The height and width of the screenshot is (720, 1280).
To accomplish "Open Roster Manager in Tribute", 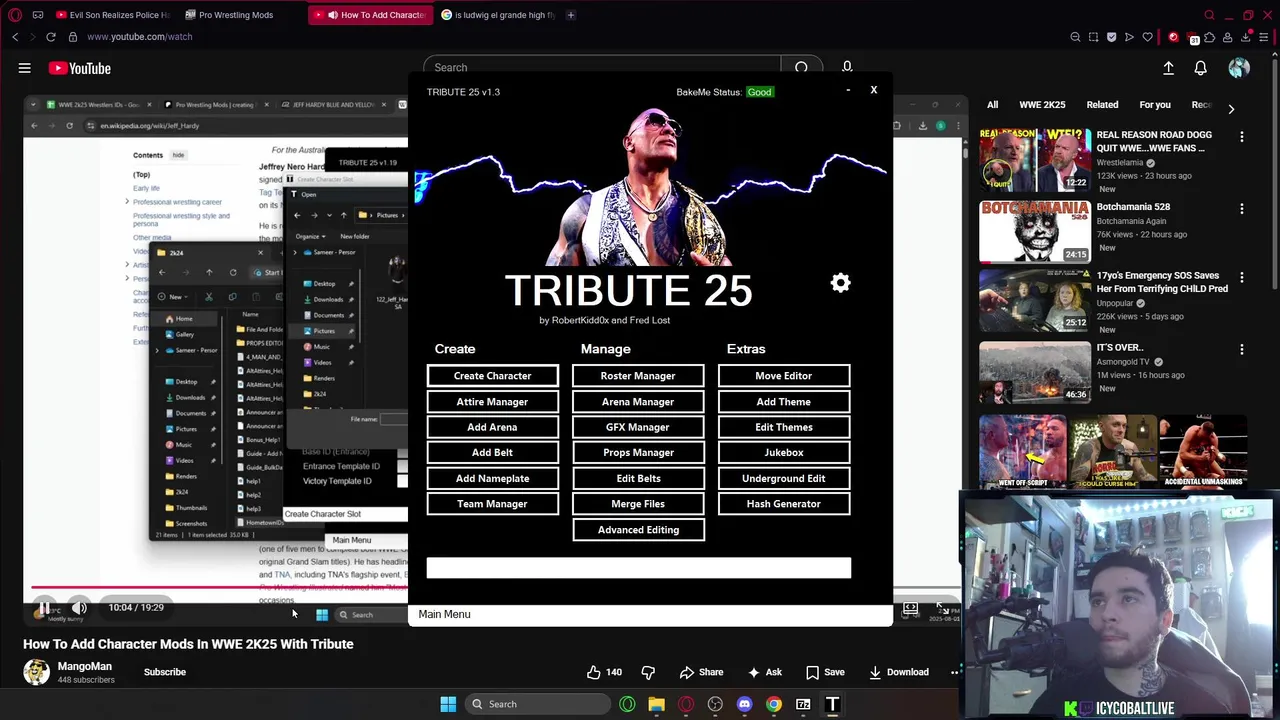I will click(x=638, y=376).
